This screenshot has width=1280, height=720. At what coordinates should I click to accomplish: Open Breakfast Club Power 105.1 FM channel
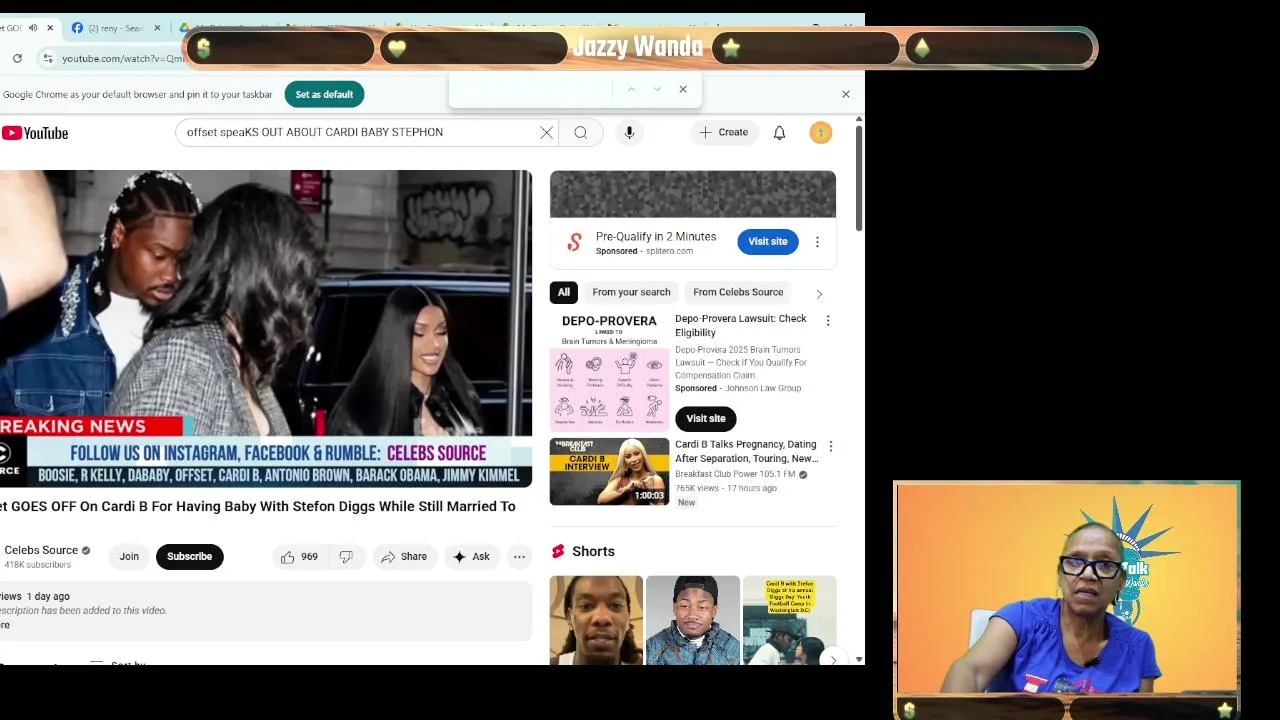[735, 474]
